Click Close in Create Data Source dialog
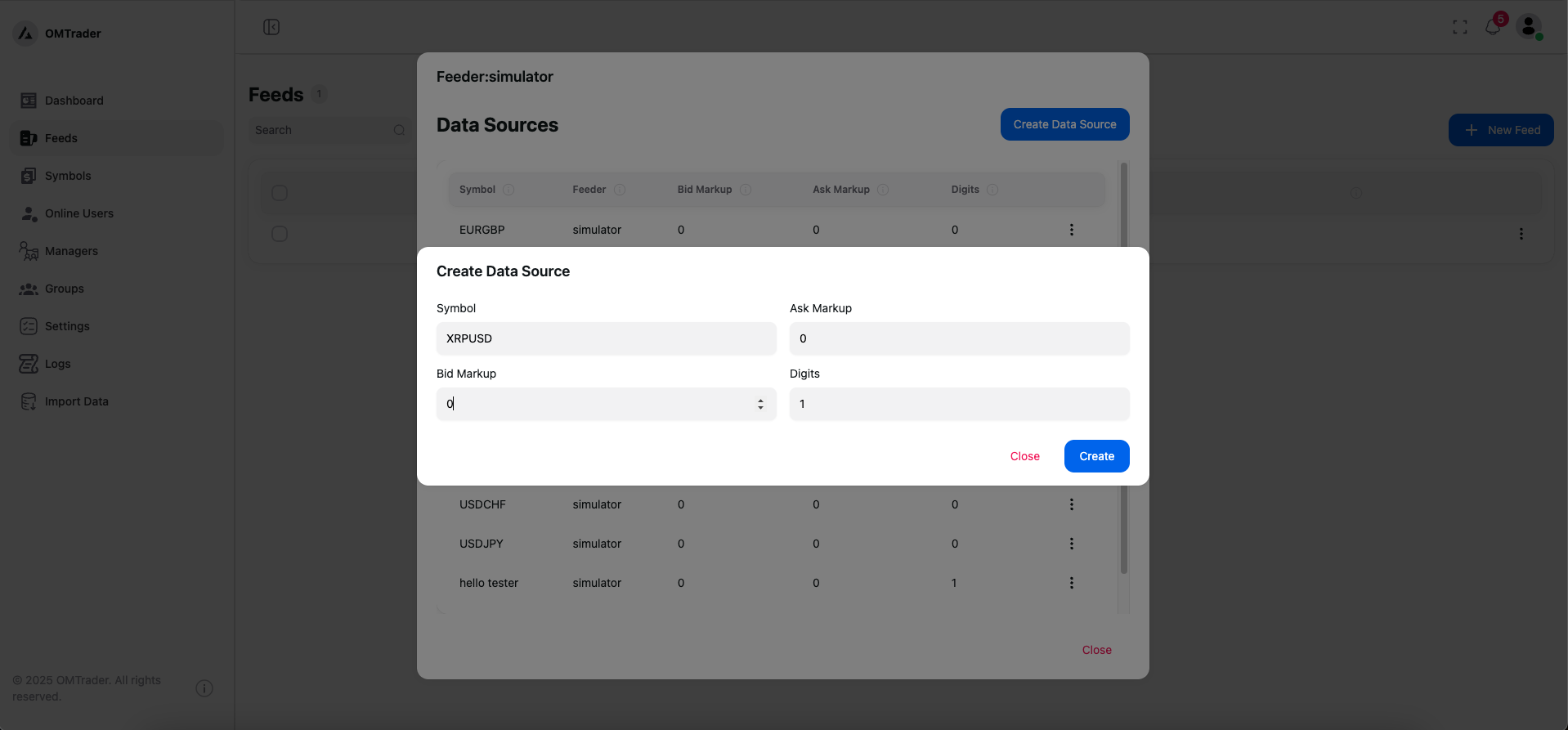 1025,456
